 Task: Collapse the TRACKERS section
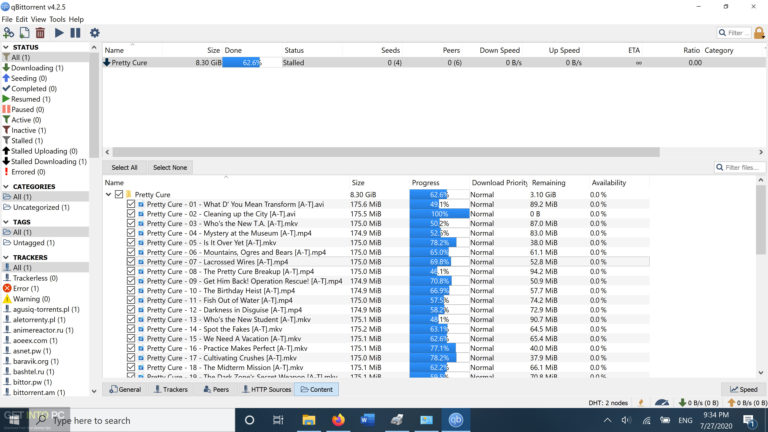pos(6,257)
